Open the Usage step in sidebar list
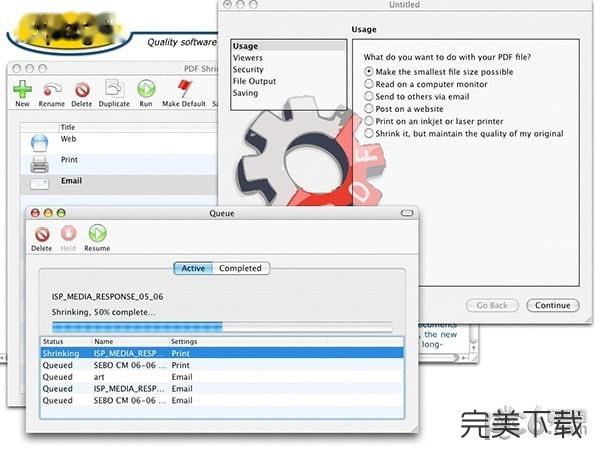 [x=289, y=46]
